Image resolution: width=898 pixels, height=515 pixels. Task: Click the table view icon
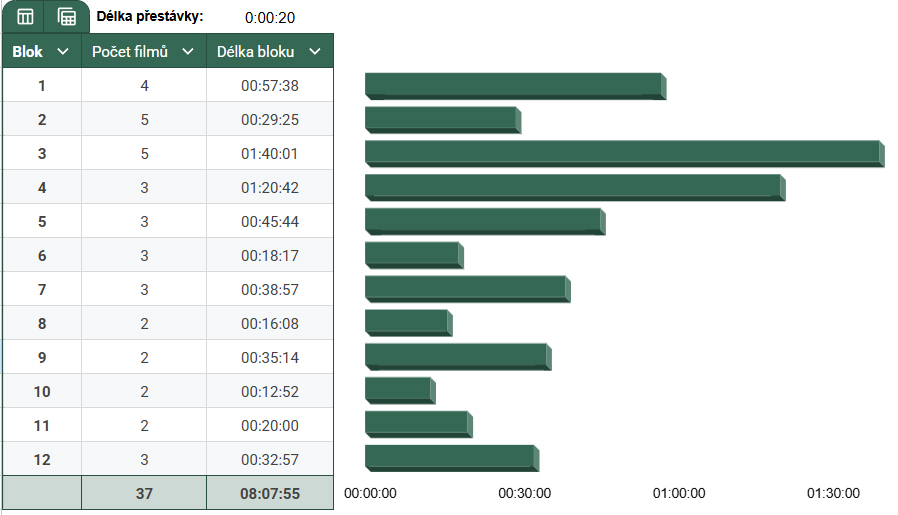(x=25, y=17)
